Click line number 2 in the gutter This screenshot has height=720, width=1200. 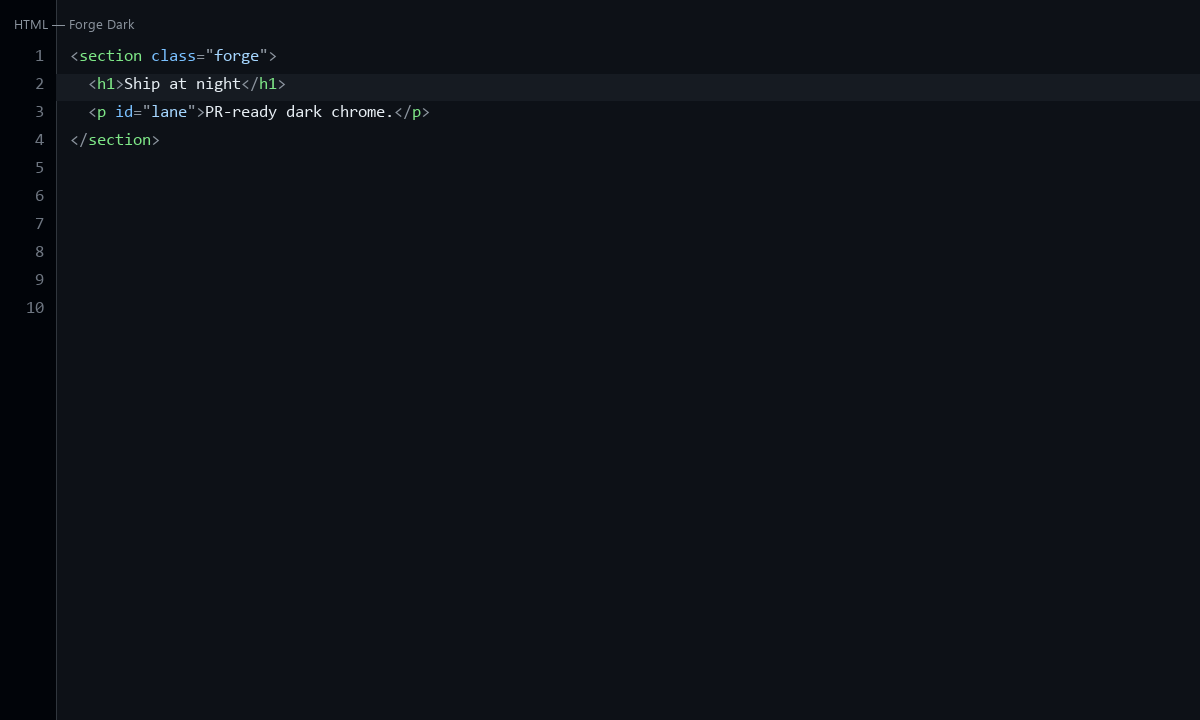39,84
